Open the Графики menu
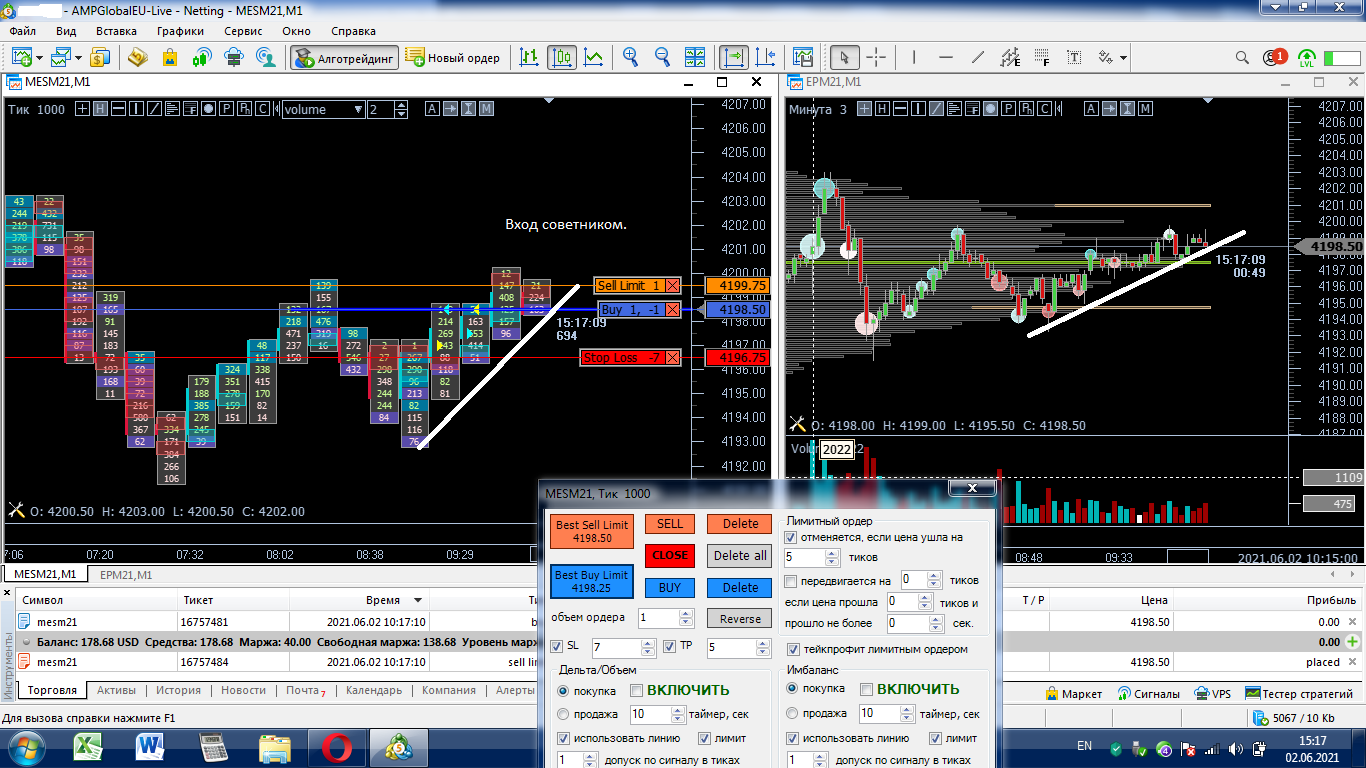This screenshot has width=1366, height=768. pyautogui.click(x=180, y=31)
